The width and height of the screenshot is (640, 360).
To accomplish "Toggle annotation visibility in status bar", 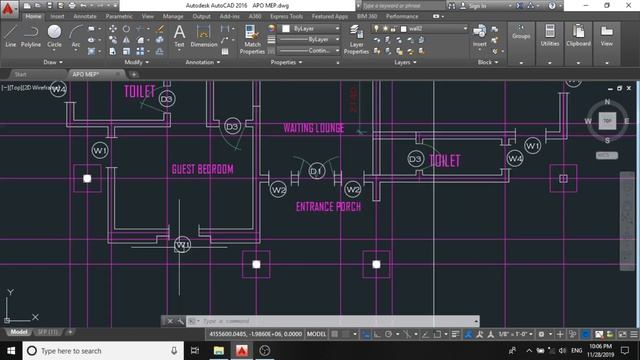I will 468,334.
